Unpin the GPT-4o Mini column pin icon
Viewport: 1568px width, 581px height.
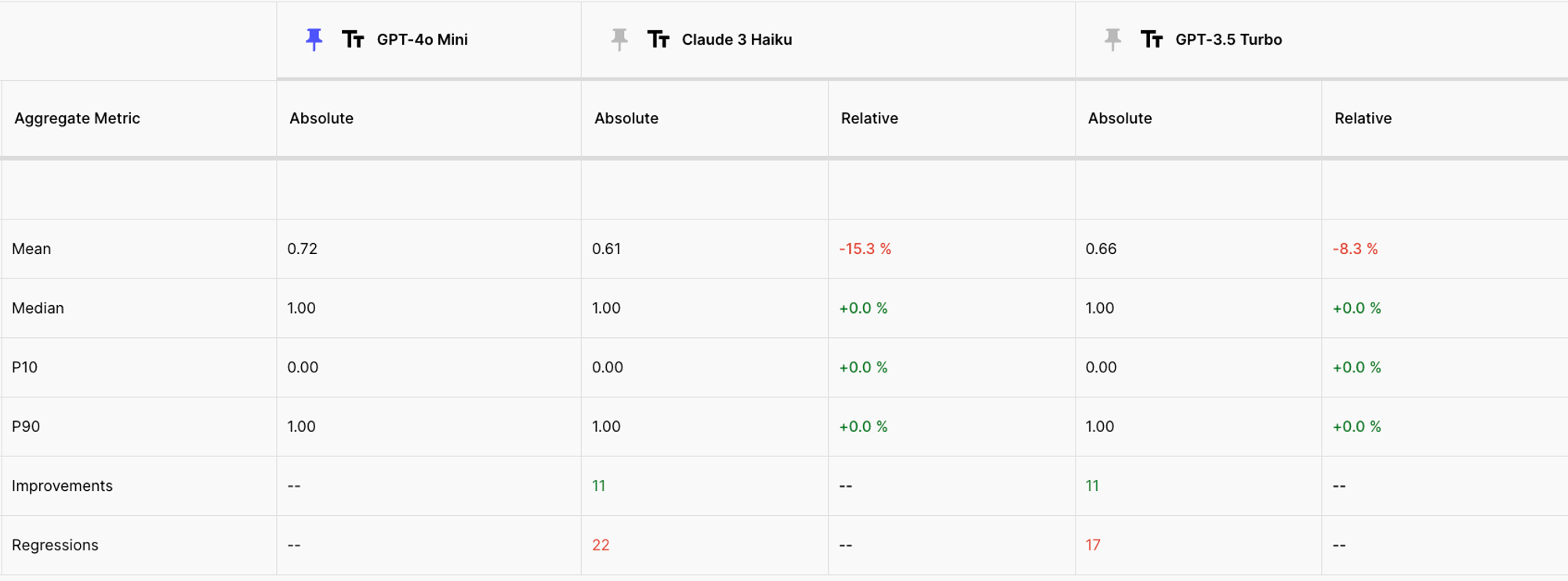(314, 39)
